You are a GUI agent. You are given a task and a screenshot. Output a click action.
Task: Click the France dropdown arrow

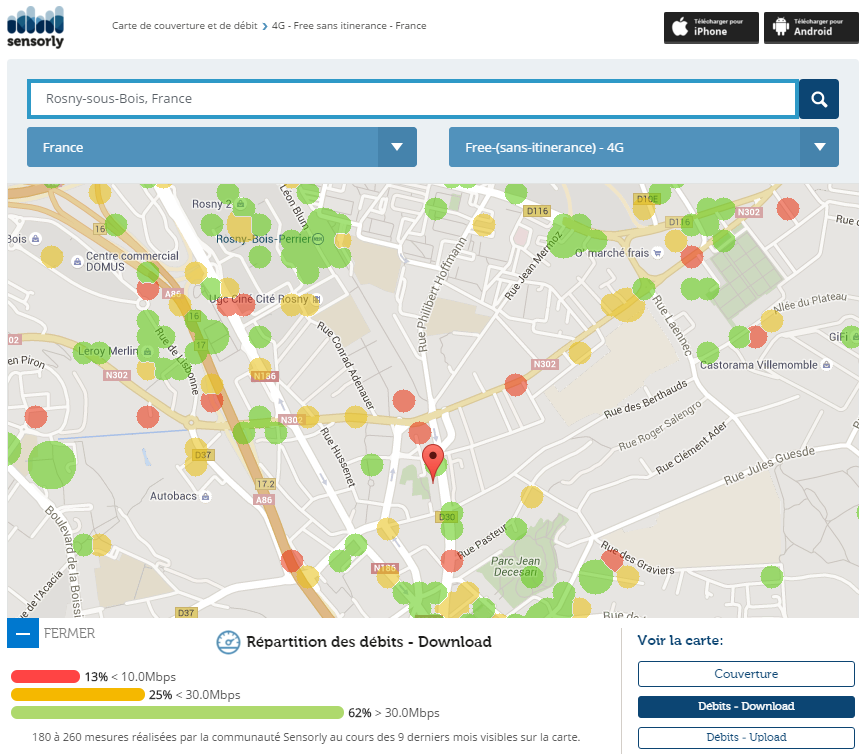[x=398, y=147]
